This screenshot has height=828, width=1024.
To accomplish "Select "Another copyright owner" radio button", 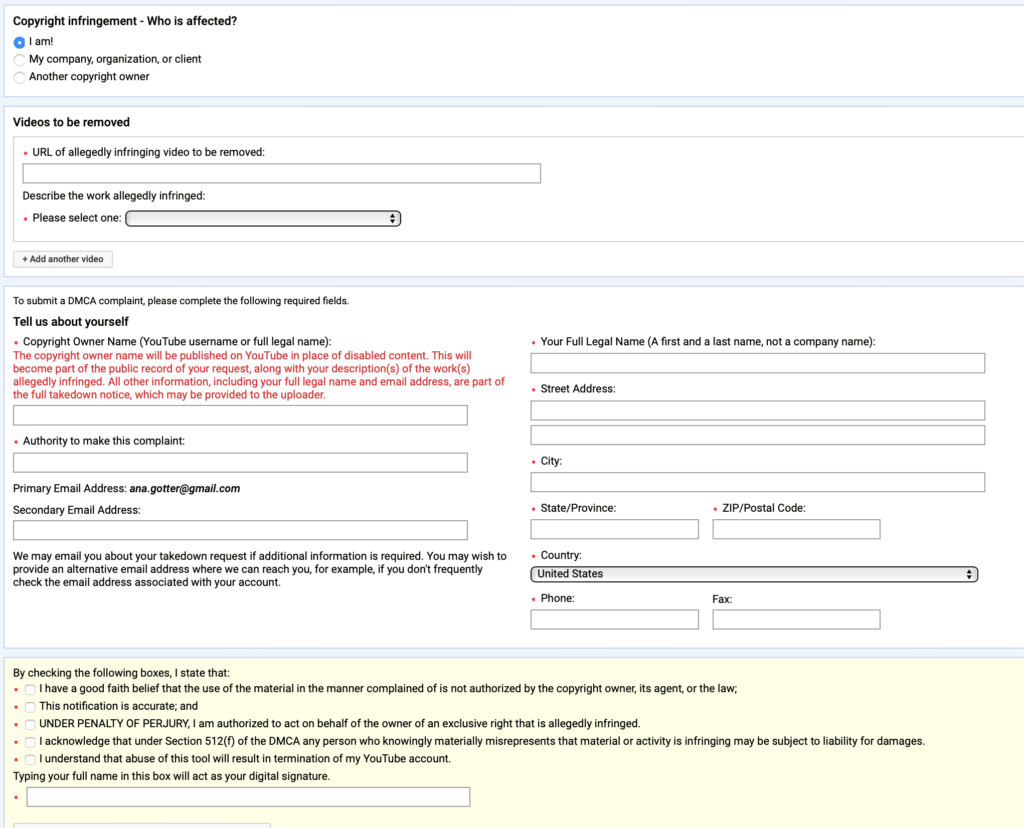I will (x=19, y=77).
